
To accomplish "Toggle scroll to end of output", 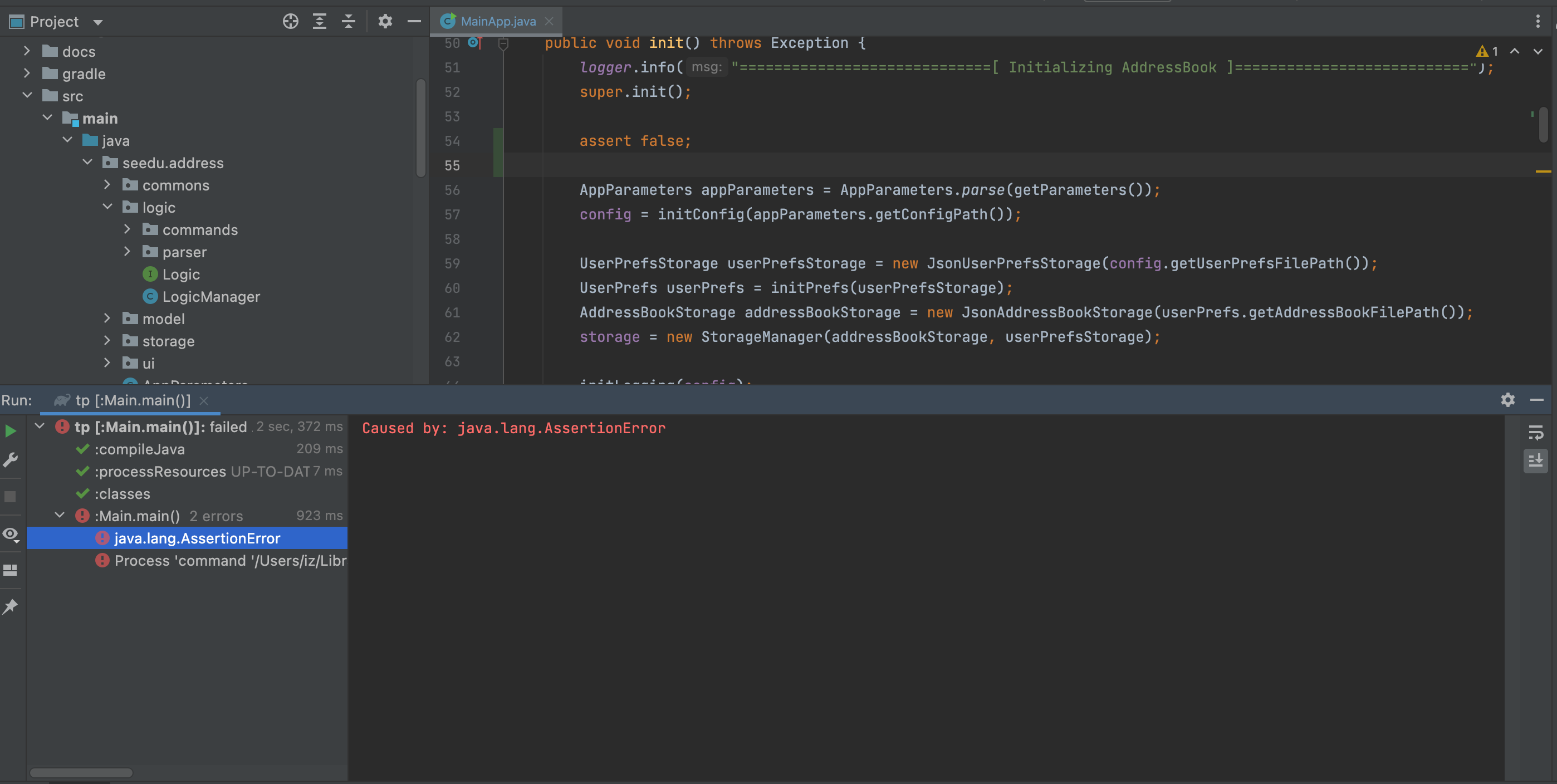I will pos(1536,460).
